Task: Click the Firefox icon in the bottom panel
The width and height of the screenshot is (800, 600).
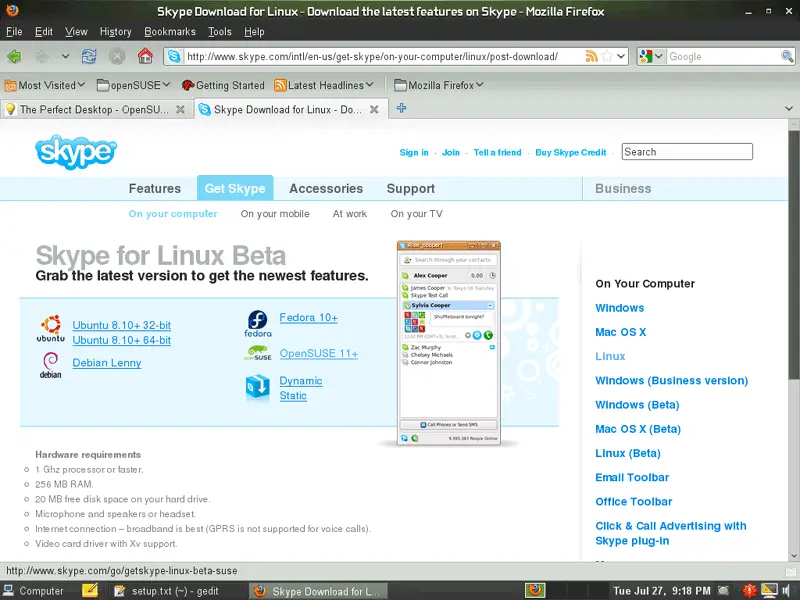Action: (x=535, y=590)
